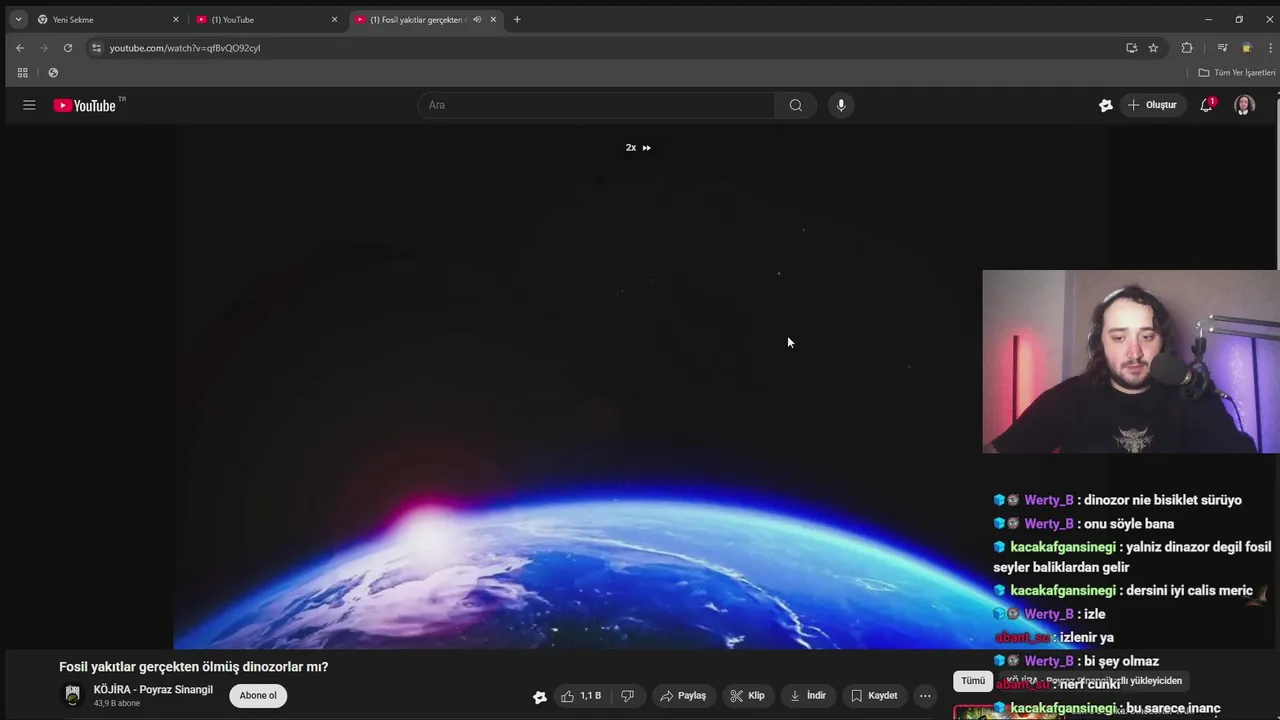The image size is (1280, 720).
Task: Open browser extensions puzzle icon
Action: pyautogui.click(x=1187, y=48)
